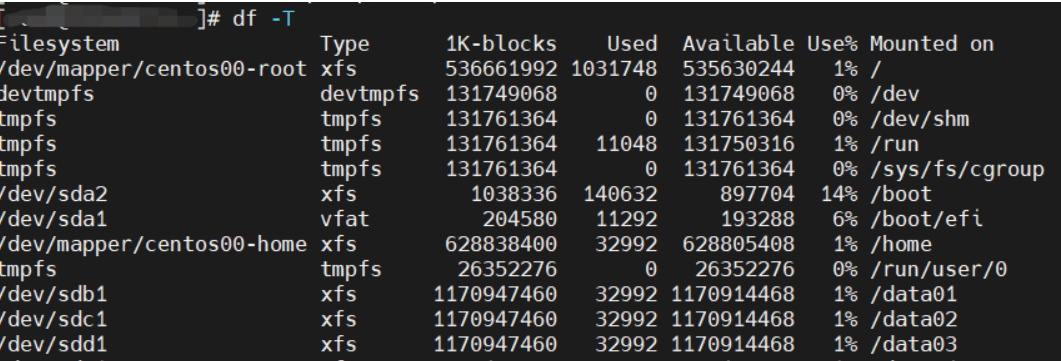Viewport: 1061px width, 361px height.
Task: Click the /dev/sdc1 device entry
Action: (53, 319)
